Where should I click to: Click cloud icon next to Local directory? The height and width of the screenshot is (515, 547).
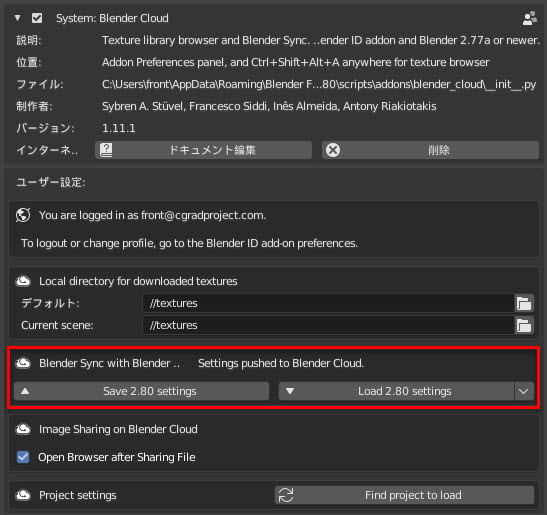click(x=23, y=281)
